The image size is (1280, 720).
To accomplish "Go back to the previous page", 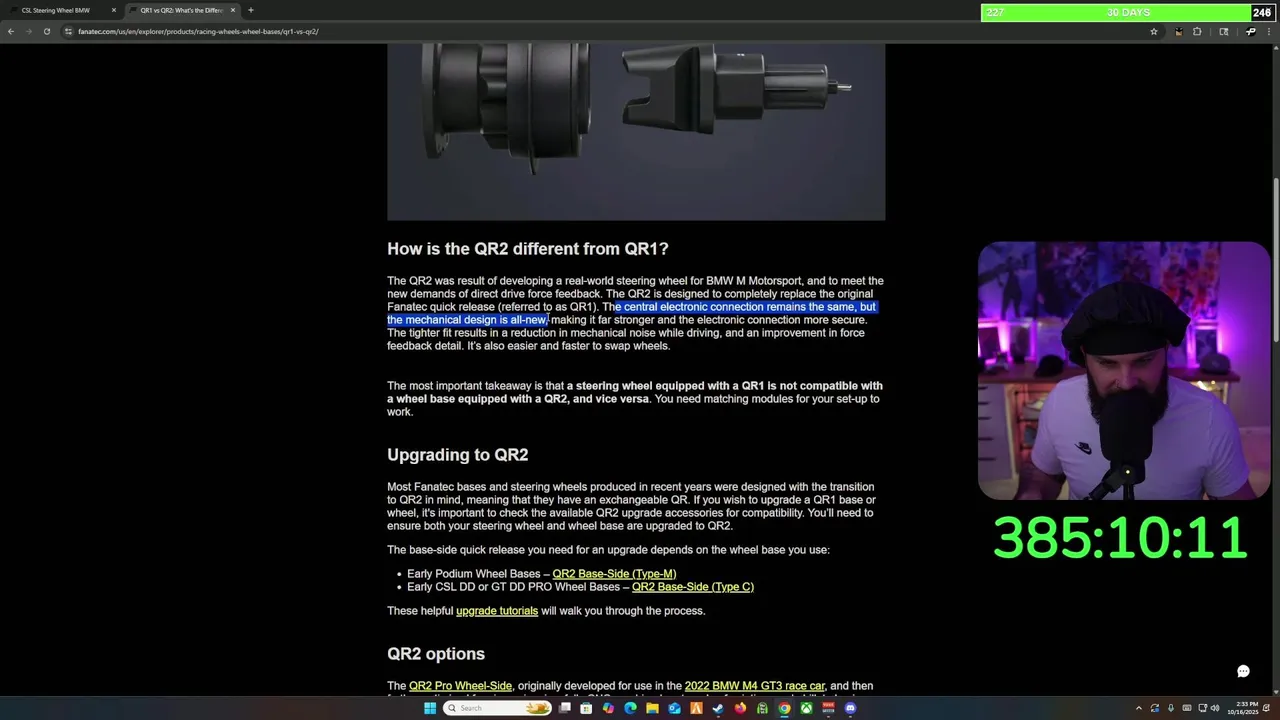I will tap(11, 31).
